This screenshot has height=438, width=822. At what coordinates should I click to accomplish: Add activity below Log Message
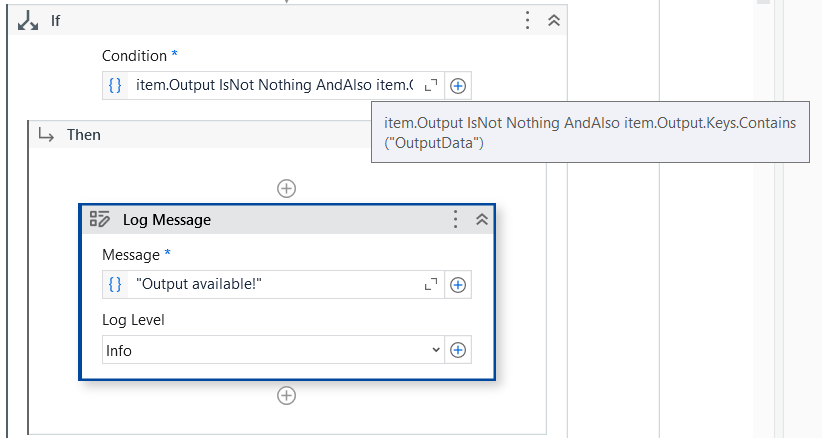click(287, 396)
